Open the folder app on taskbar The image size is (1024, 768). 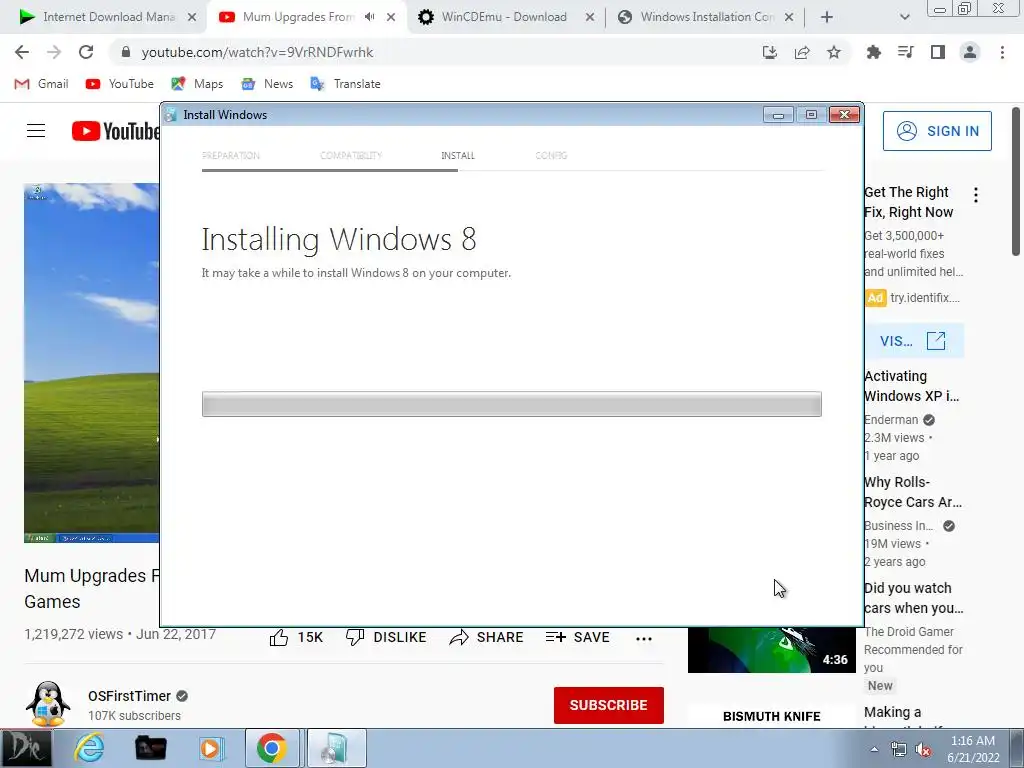point(150,748)
